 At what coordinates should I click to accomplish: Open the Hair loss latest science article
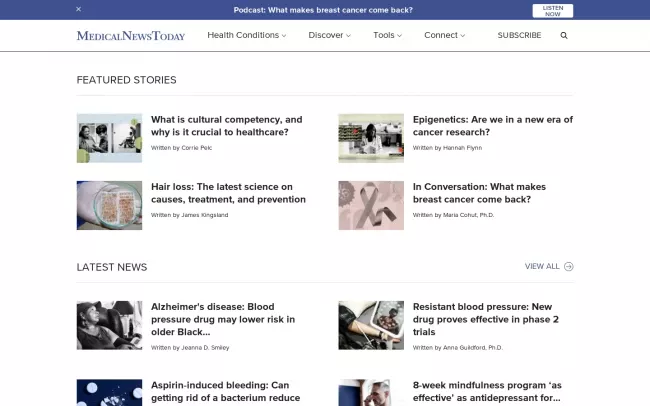[228, 193]
